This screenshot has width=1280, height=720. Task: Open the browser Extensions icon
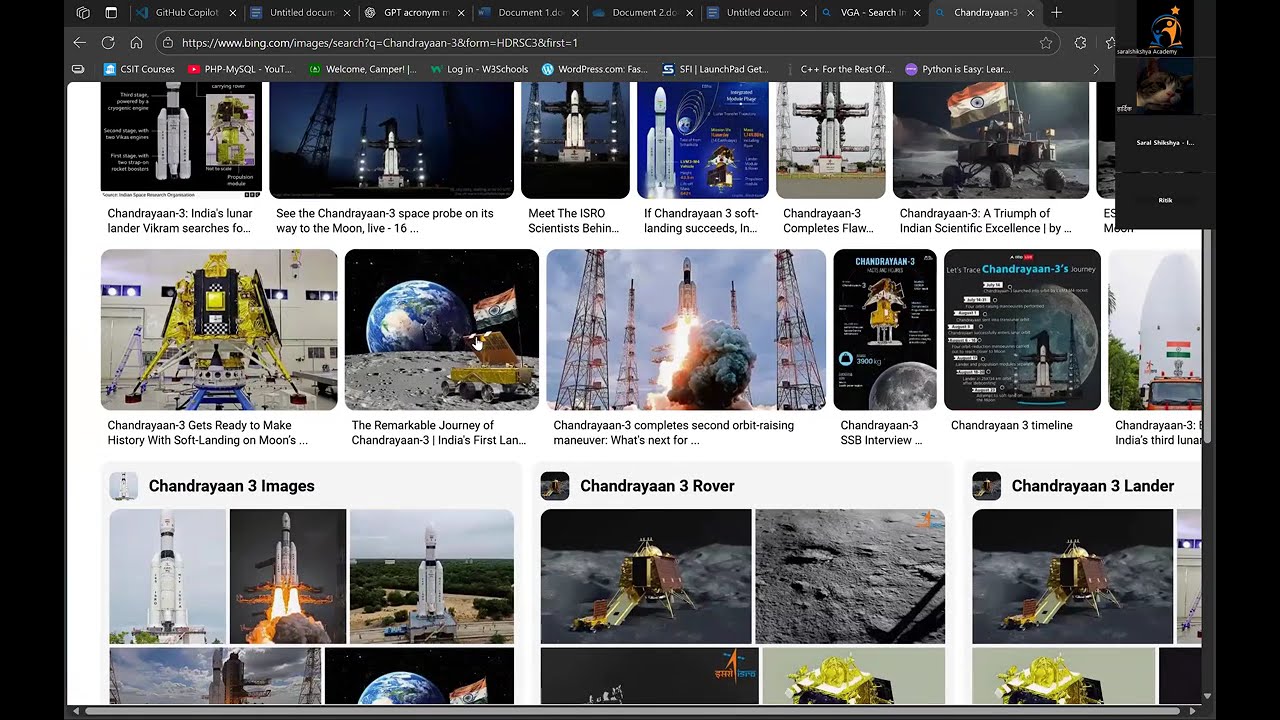click(1080, 43)
